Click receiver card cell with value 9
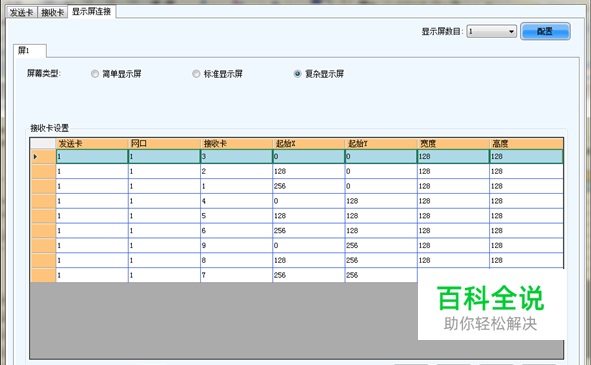 (237, 245)
